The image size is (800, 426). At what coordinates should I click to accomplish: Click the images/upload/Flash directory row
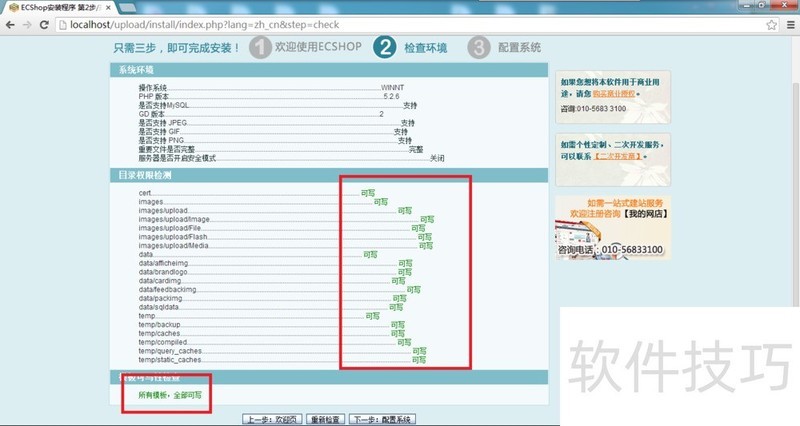point(285,237)
